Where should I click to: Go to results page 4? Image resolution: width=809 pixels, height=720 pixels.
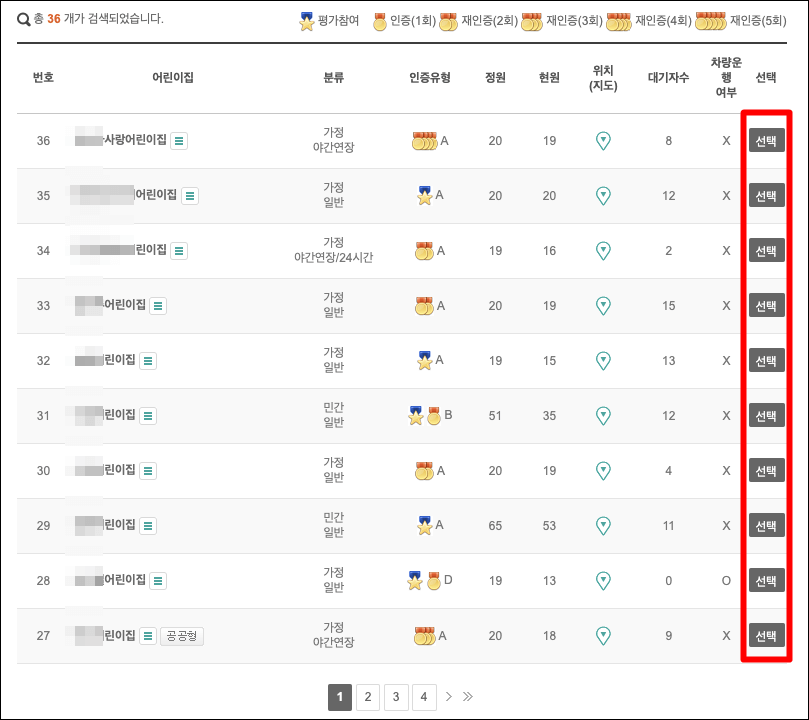[424, 697]
